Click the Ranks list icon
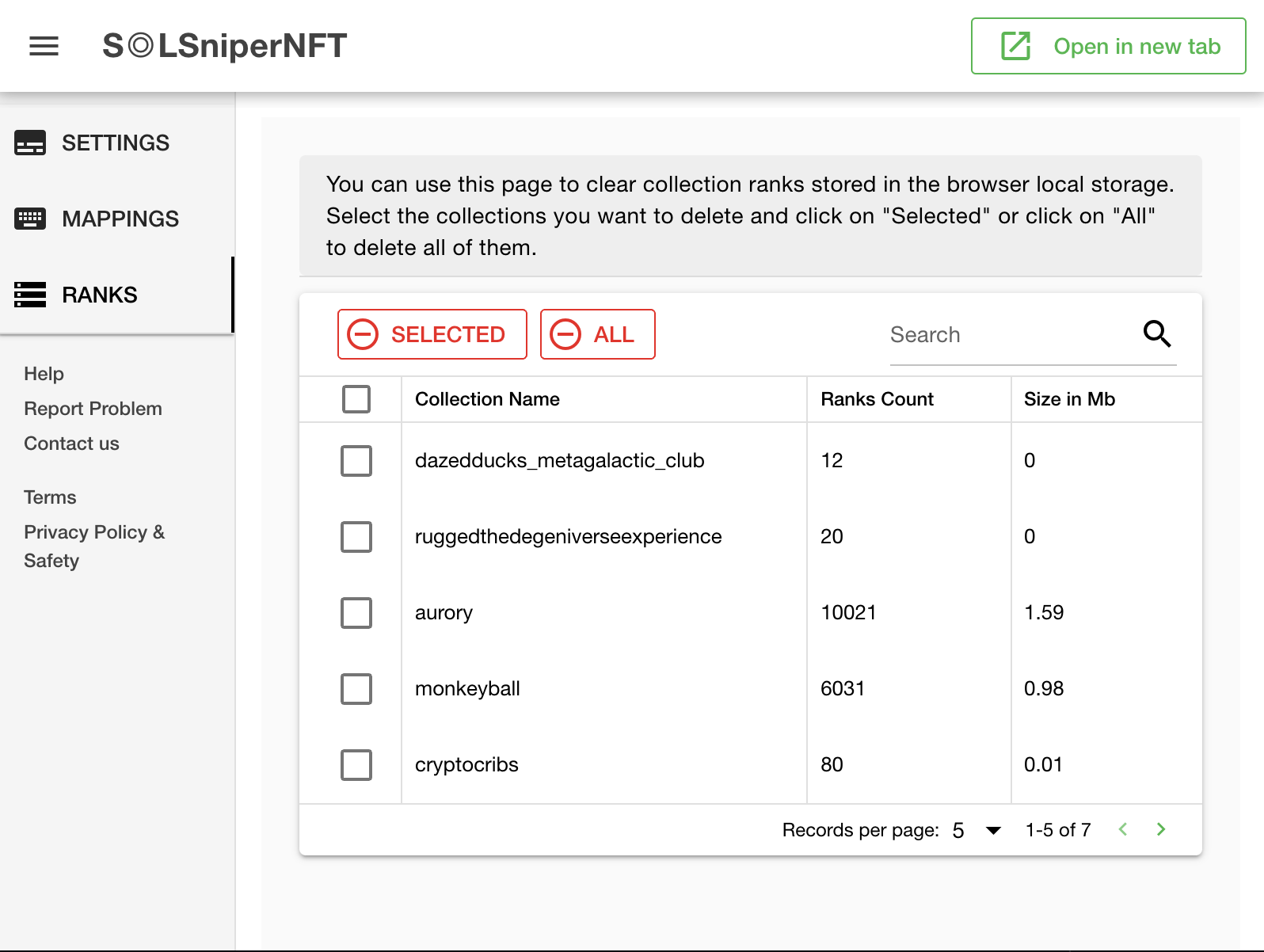 tap(30, 295)
